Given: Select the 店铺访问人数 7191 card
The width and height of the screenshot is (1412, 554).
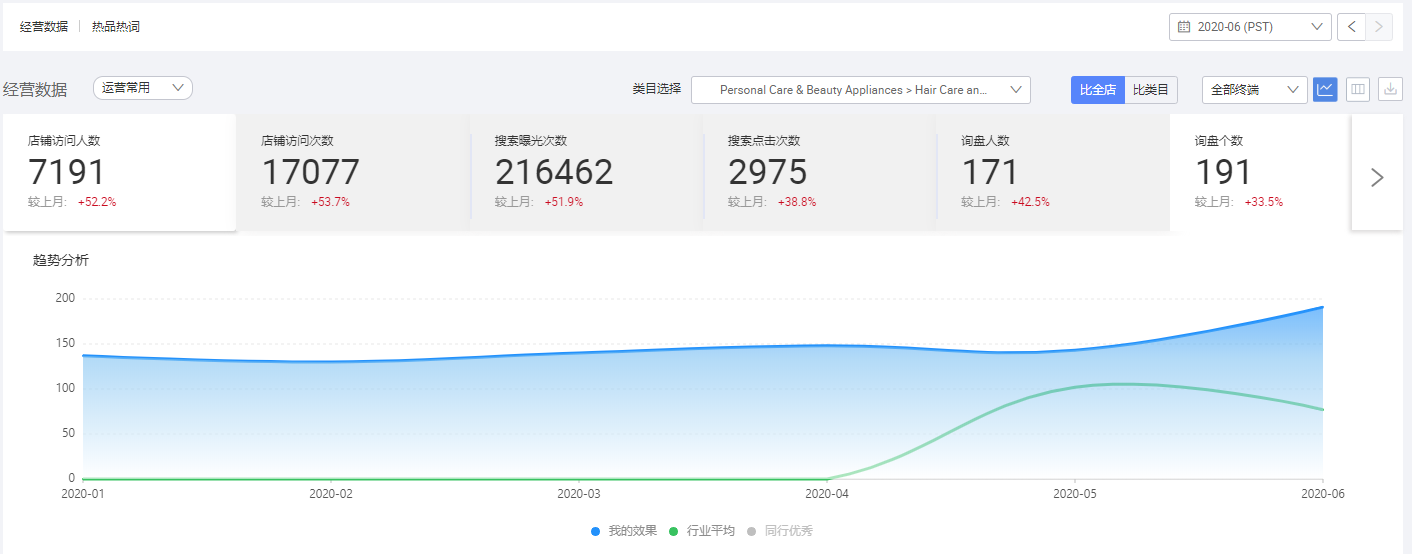Looking at the screenshot, I should [x=119, y=172].
